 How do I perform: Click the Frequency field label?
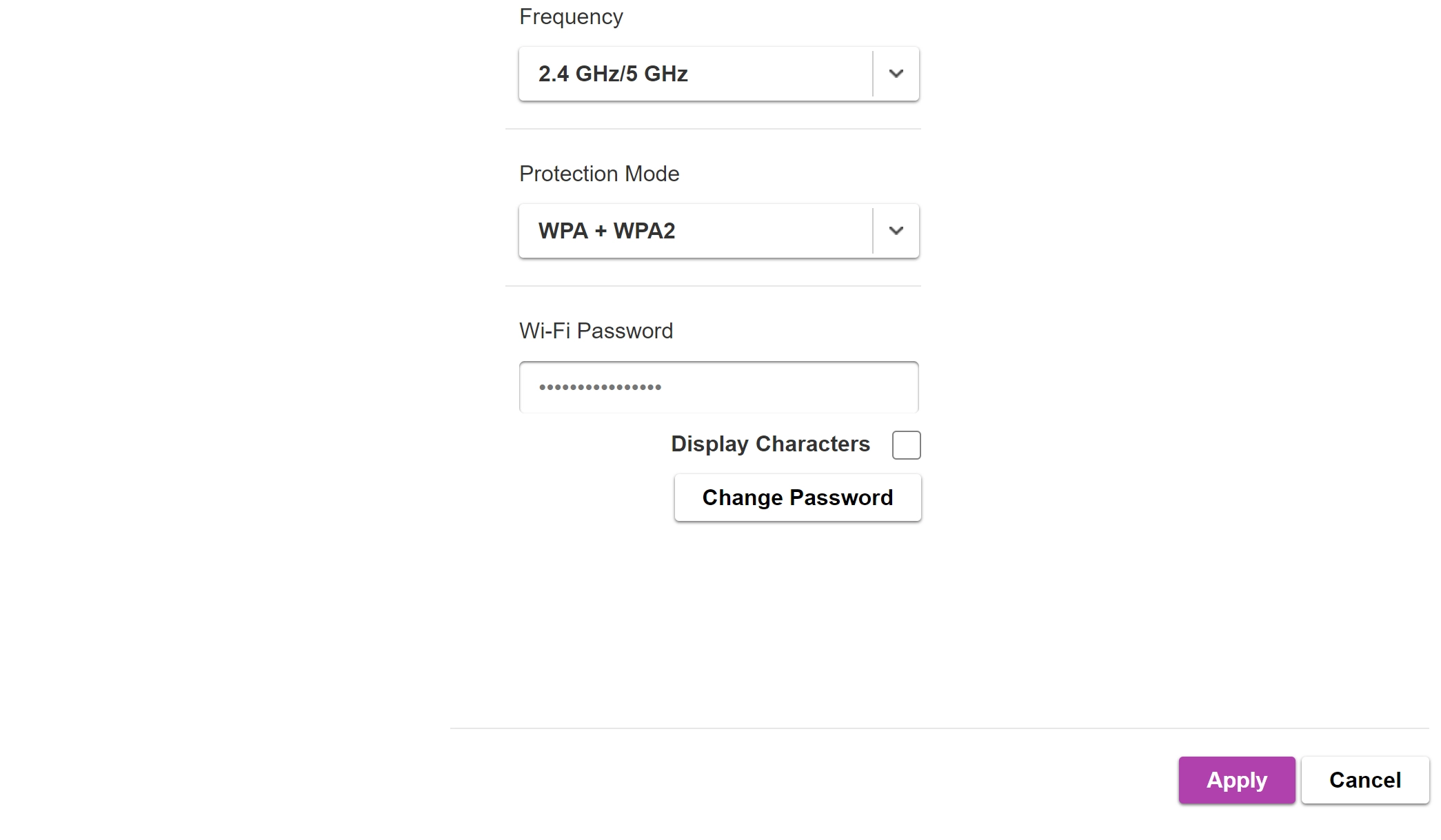point(571,17)
